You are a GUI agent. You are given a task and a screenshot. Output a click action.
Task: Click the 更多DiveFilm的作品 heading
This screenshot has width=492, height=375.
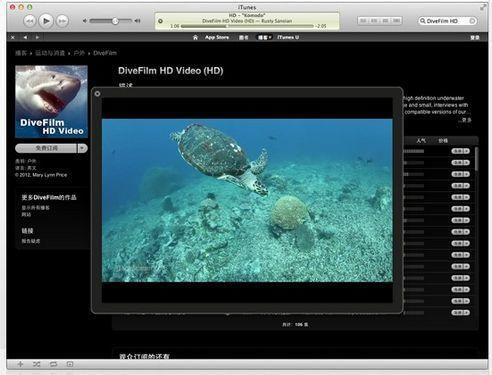[49, 197]
